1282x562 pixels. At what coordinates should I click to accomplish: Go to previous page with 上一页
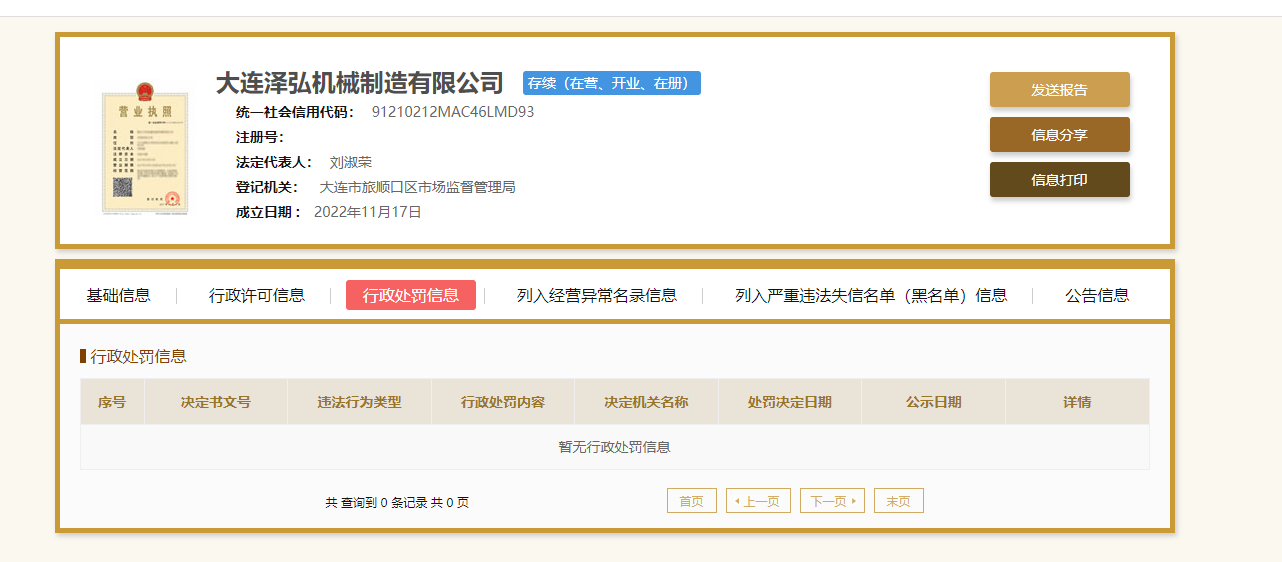click(758, 501)
